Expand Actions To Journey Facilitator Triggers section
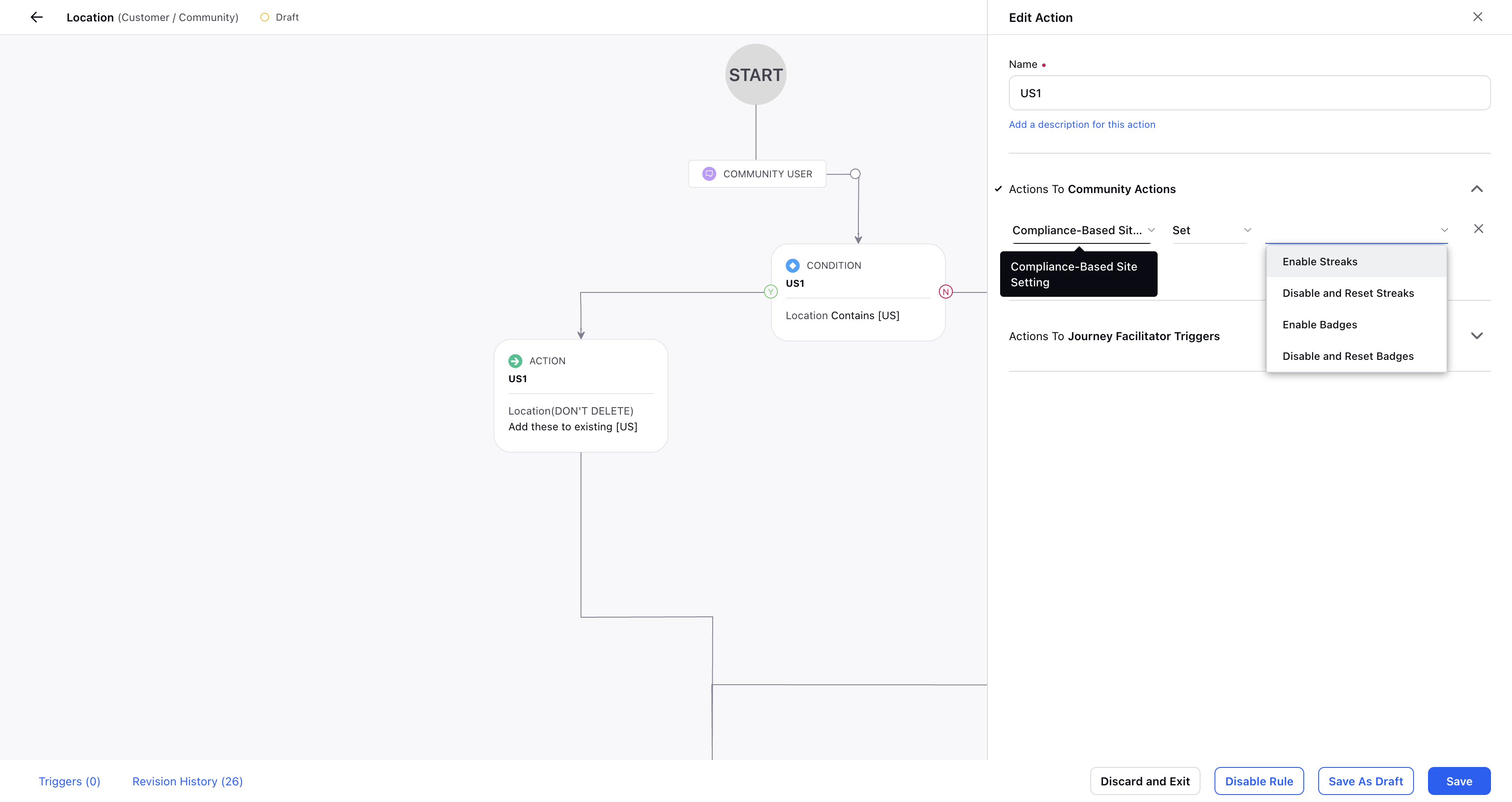The width and height of the screenshot is (1512, 802). click(x=1477, y=336)
